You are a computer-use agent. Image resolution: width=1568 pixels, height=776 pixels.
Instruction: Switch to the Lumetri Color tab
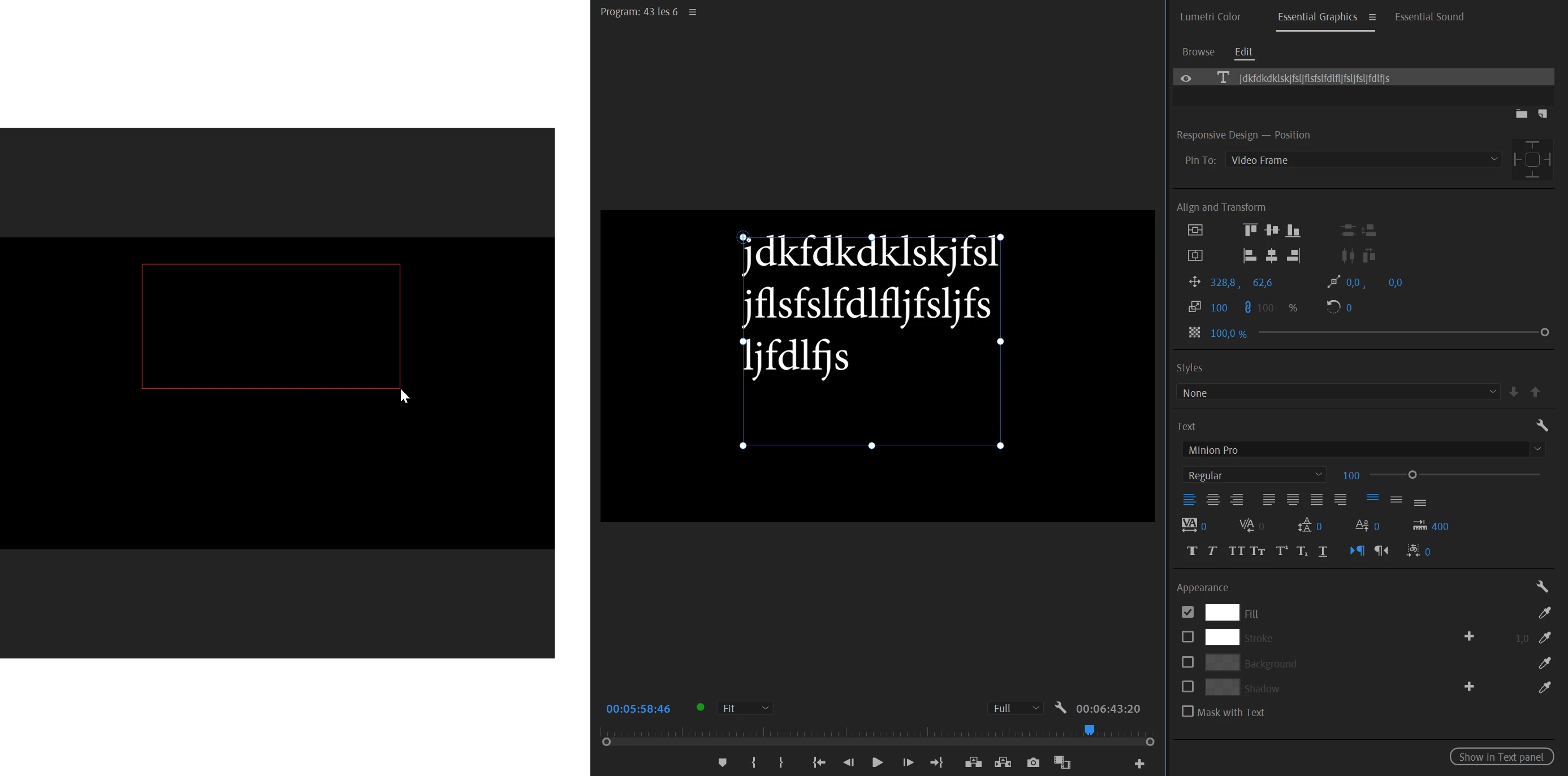click(1210, 17)
